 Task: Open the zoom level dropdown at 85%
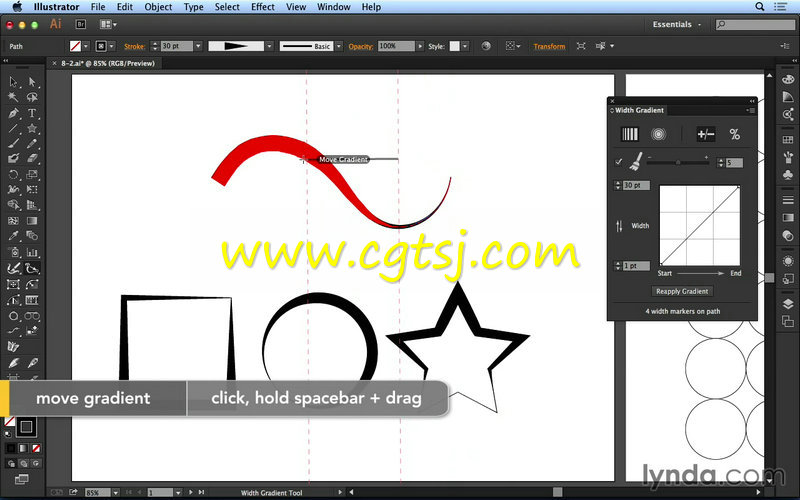116,493
